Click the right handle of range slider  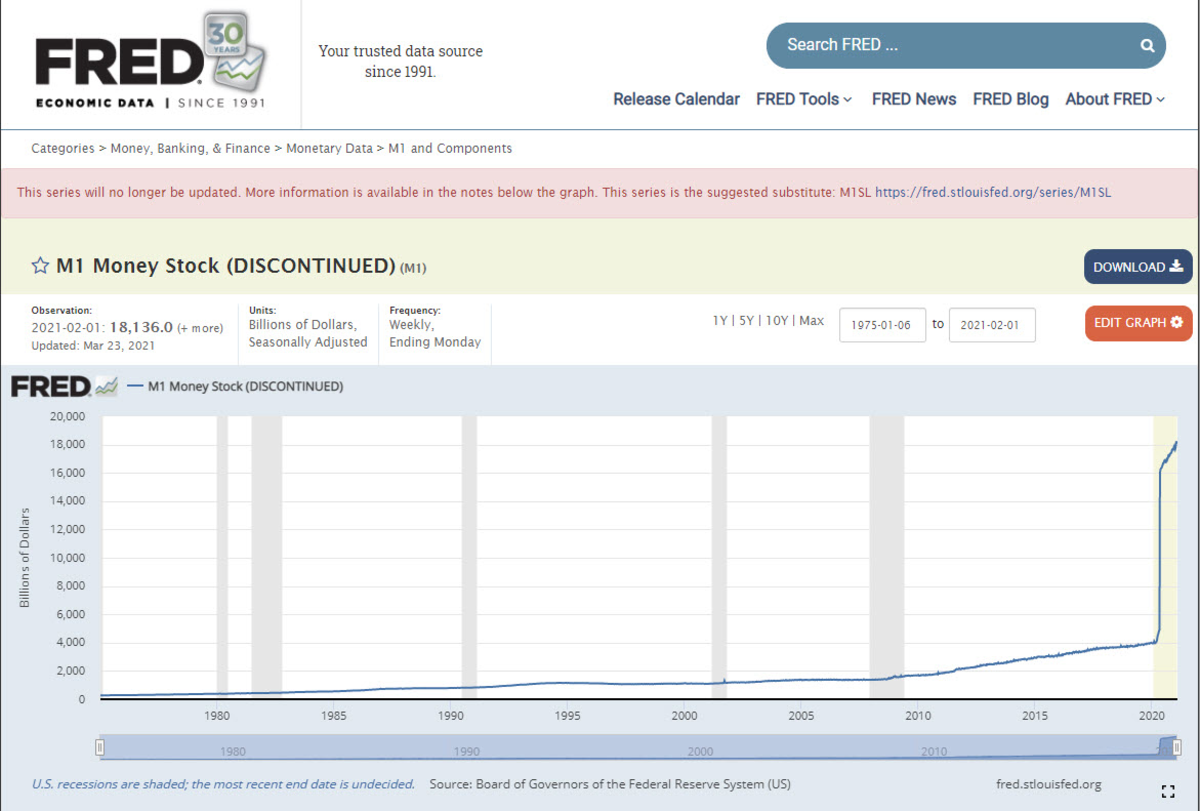[1178, 747]
